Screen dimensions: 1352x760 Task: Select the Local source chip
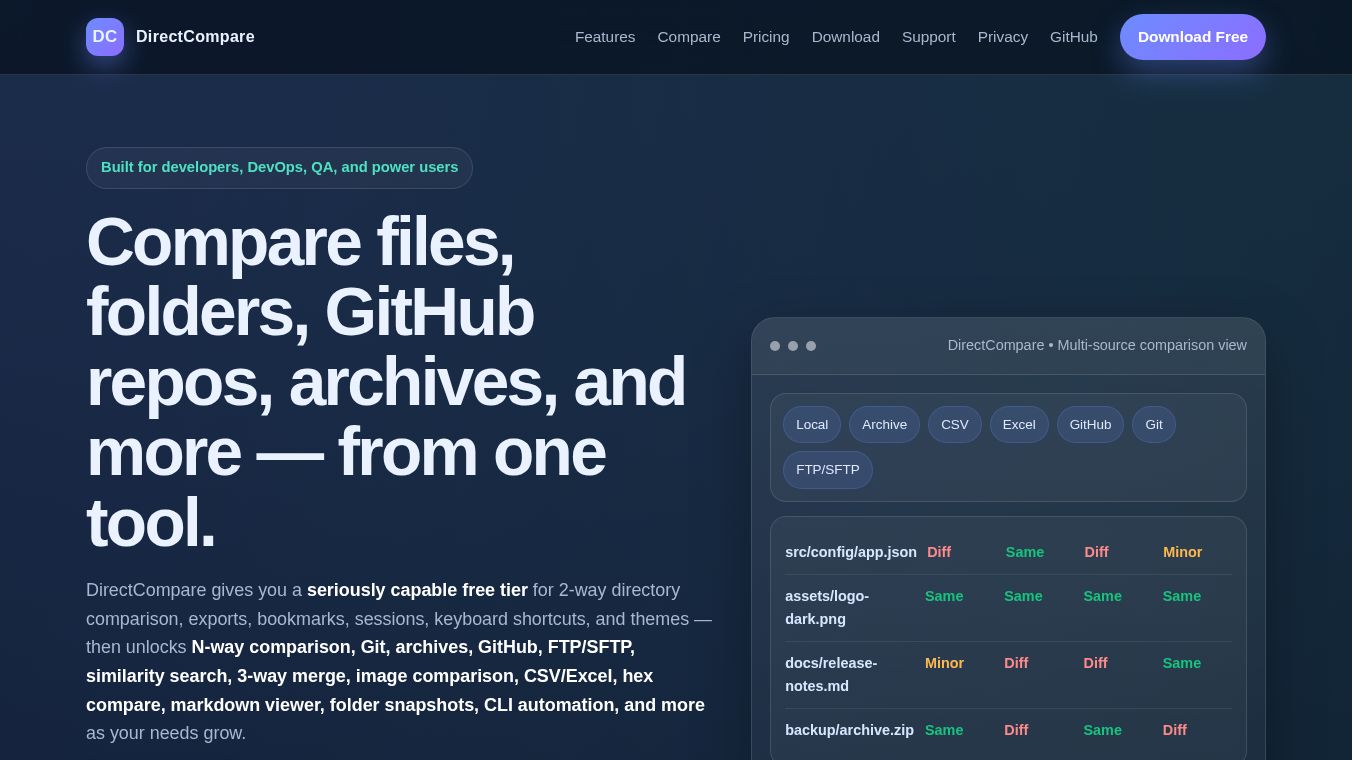(x=812, y=425)
